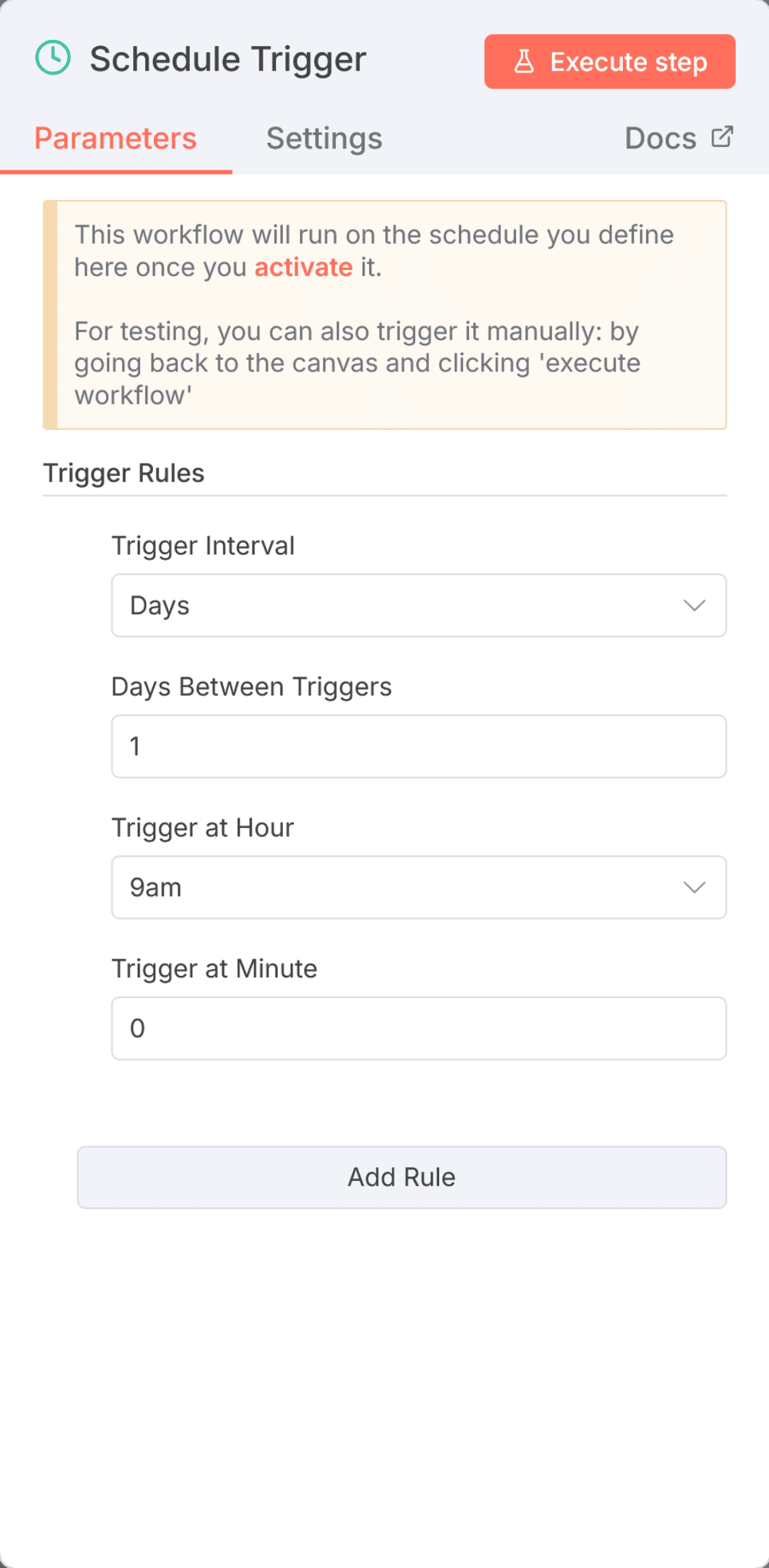Click the activate link in the notice

point(303,267)
